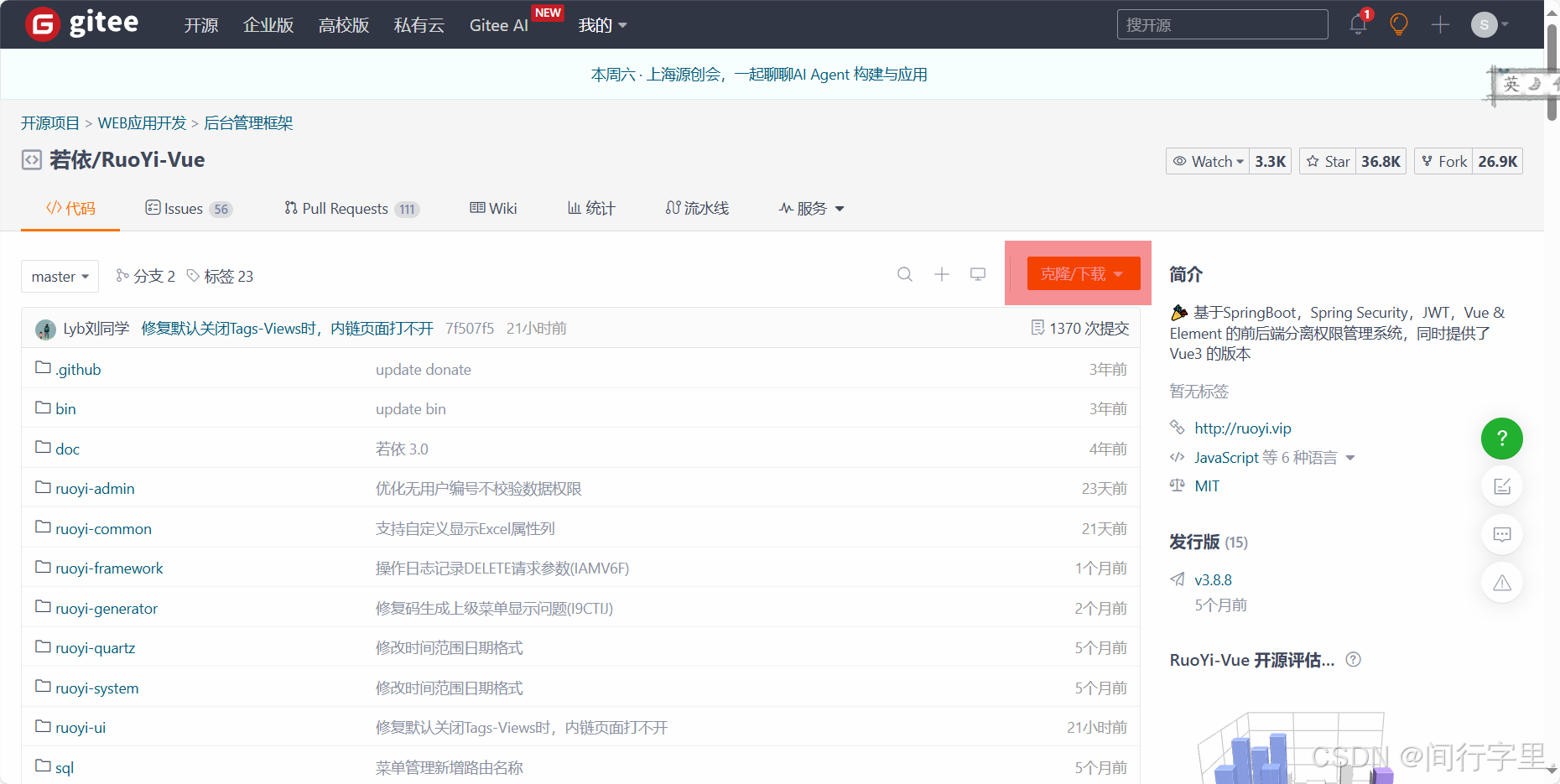Image resolution: width=1560 pixels, height=784 pixels.
Task: View the 3.3K watchers count
Action: [x=1270, y=161]
